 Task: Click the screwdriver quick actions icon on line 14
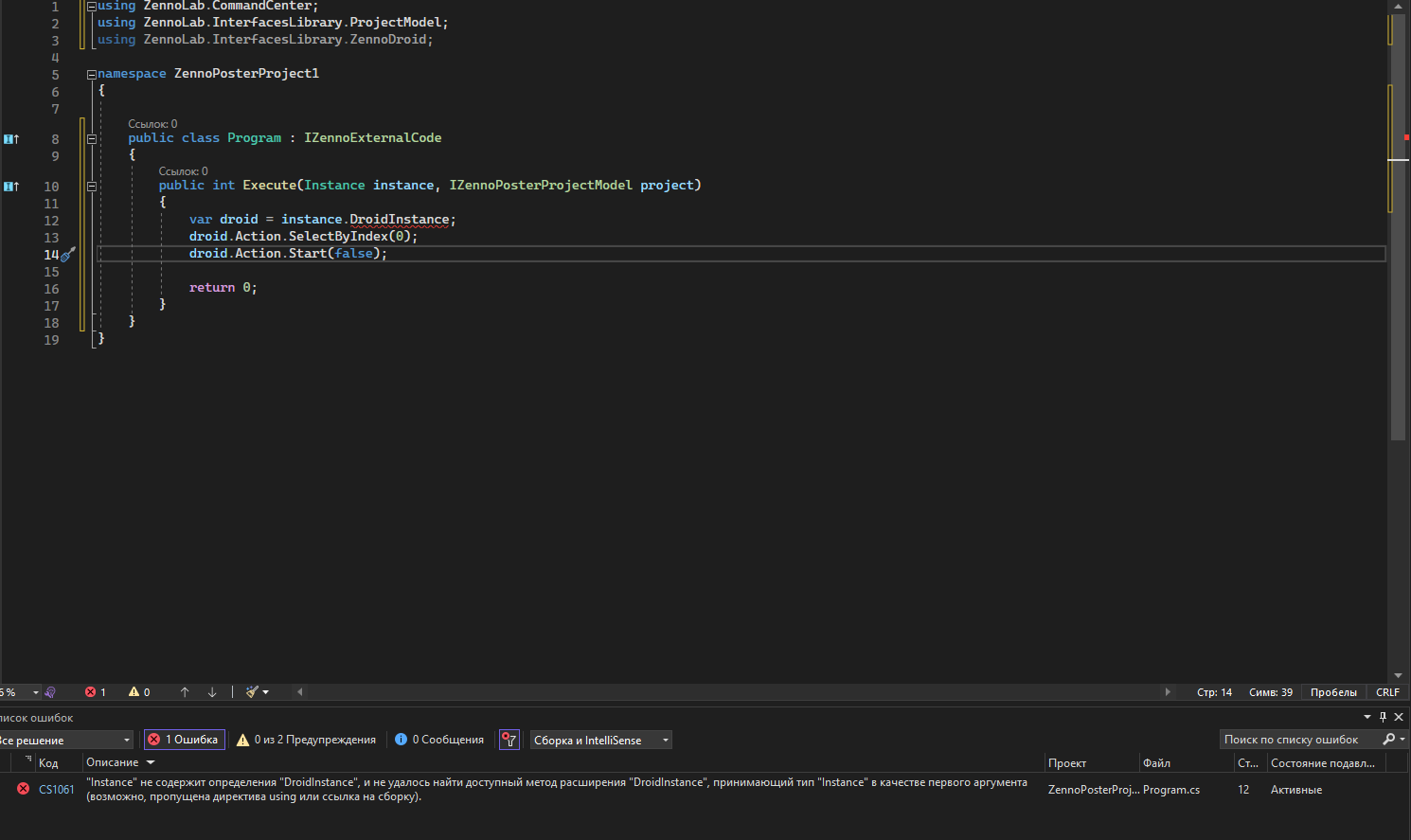tap(67, 254)
